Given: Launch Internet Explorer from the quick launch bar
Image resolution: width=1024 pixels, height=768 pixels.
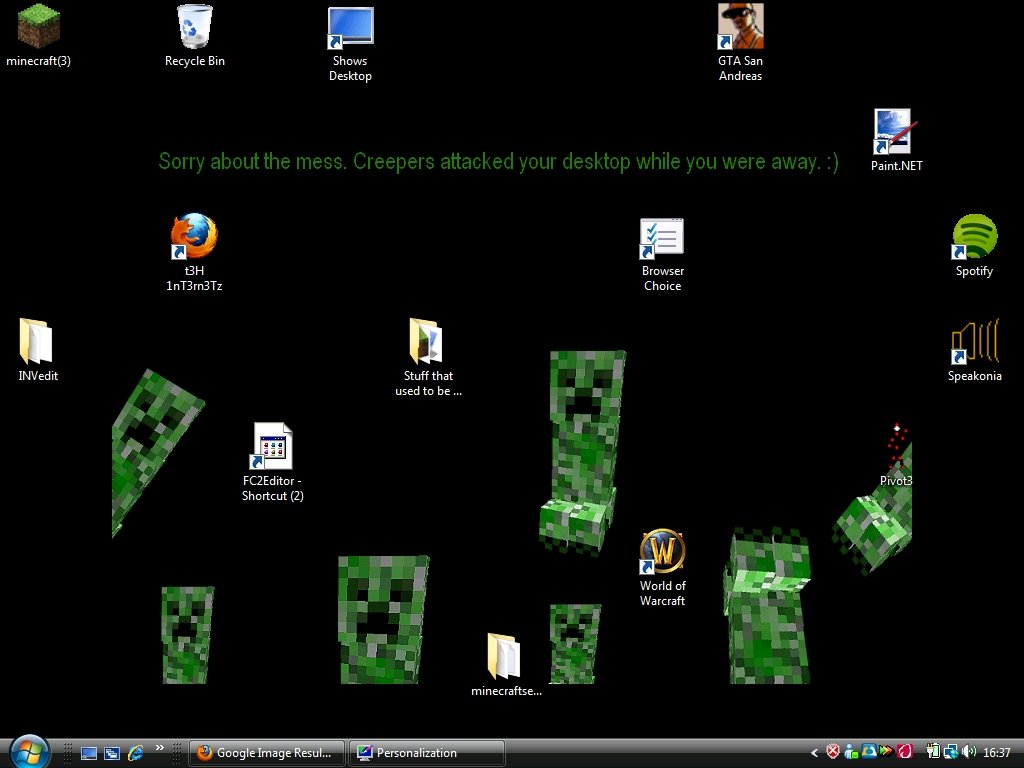Looking at the screenshot, I should [x=136, y=752].
